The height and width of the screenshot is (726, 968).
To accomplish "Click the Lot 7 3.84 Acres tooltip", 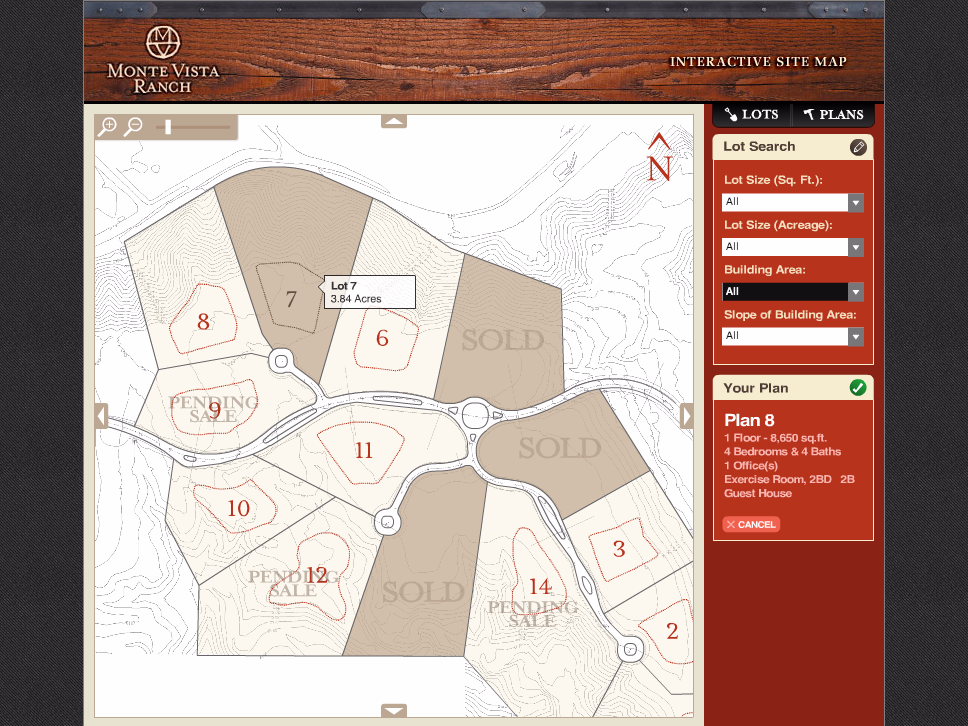I will (x=369, y=292).
